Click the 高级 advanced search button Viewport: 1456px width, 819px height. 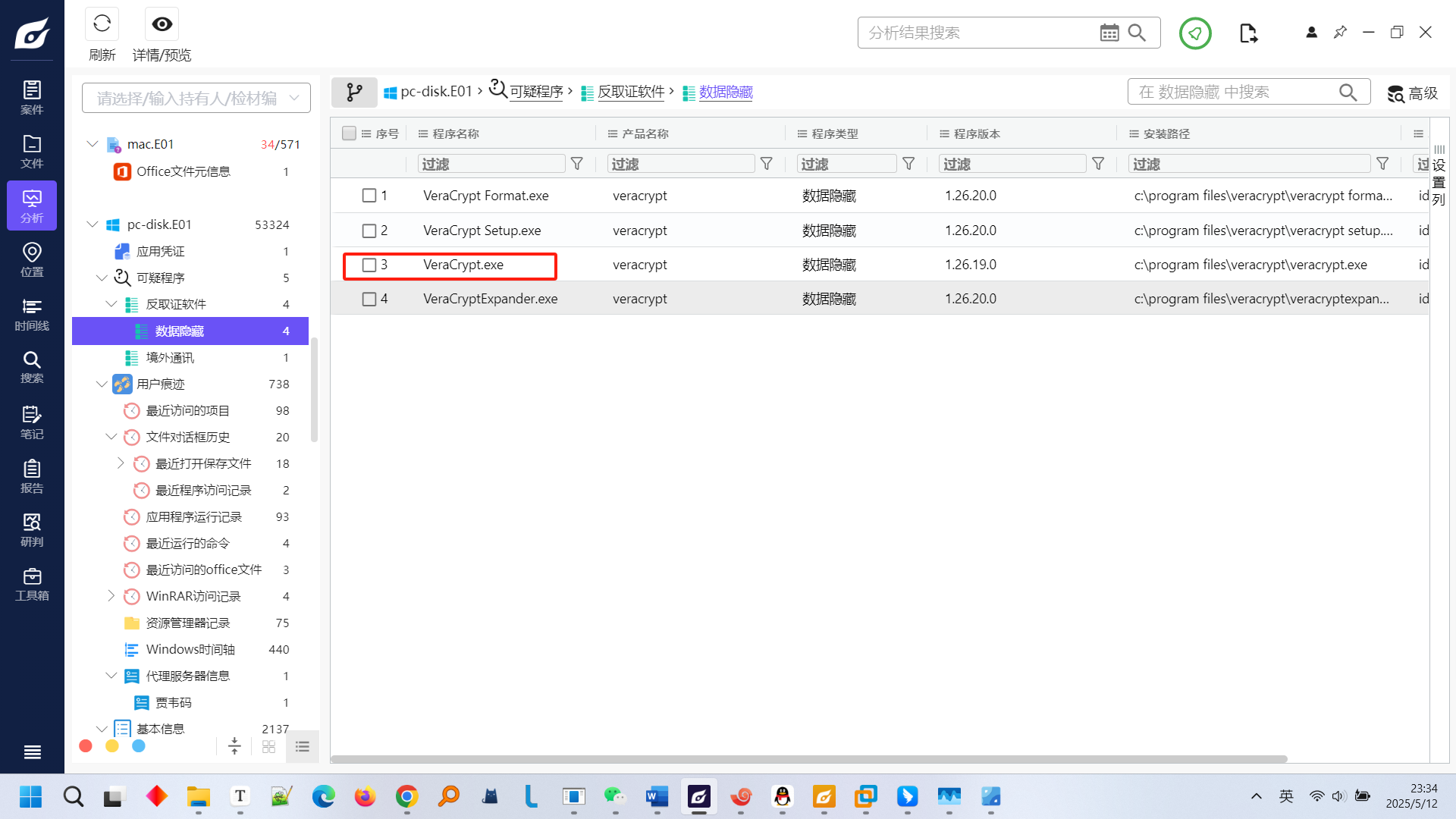point(1413,93)
